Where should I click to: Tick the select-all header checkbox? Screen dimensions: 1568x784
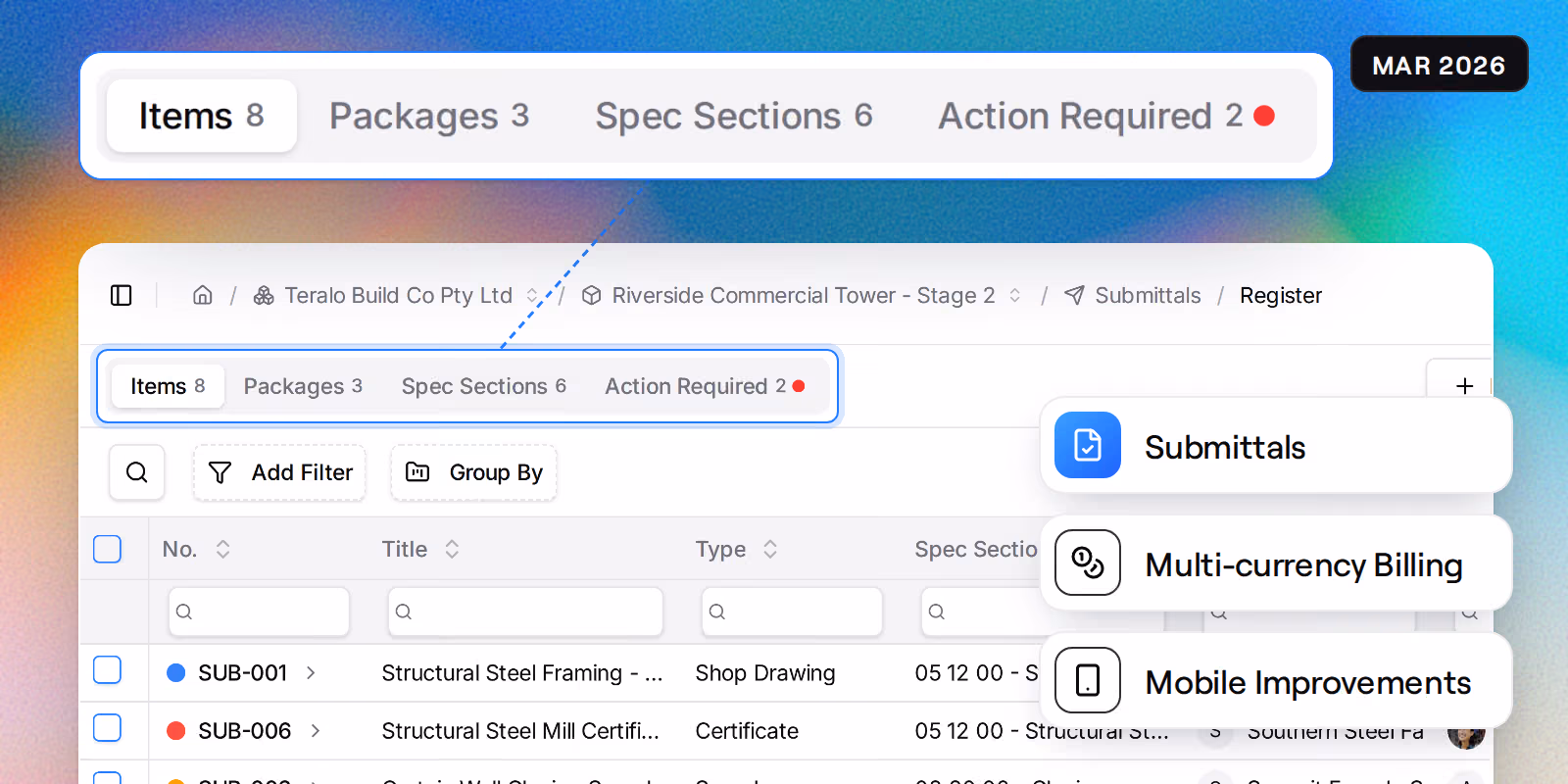[107, 549]
